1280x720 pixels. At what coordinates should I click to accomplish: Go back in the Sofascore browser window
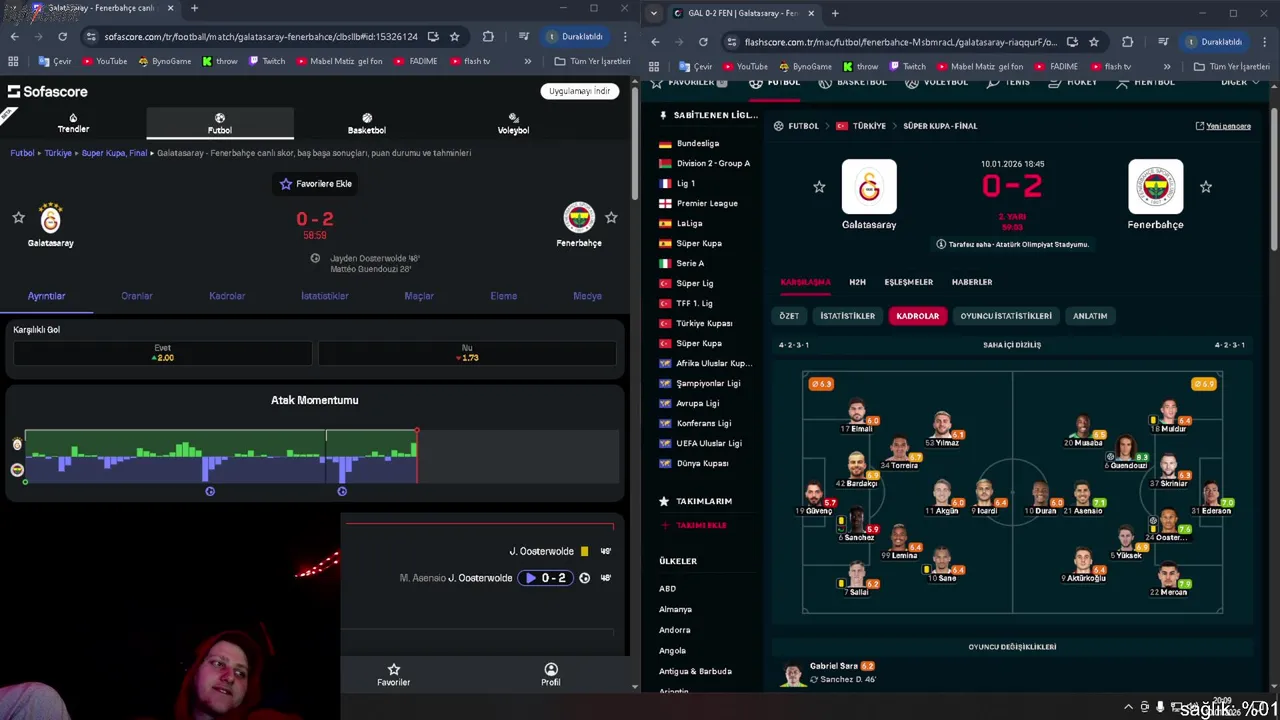(x=14, y=37)
